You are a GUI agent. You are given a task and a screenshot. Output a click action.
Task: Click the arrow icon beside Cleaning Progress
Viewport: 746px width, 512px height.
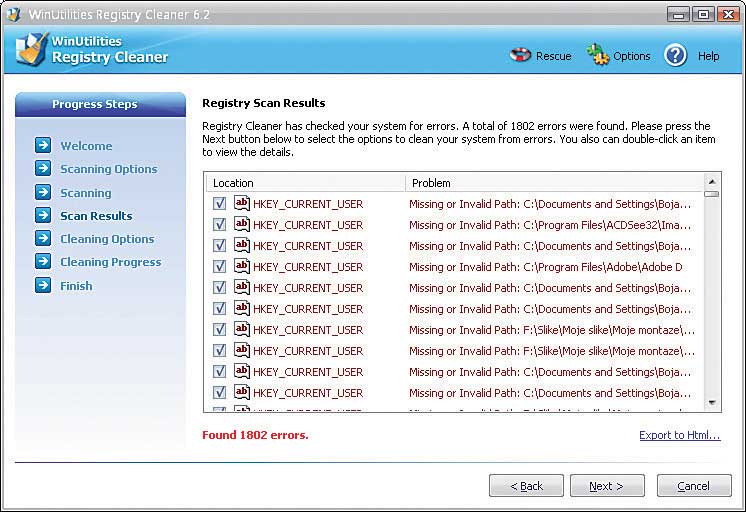(43, 261)
